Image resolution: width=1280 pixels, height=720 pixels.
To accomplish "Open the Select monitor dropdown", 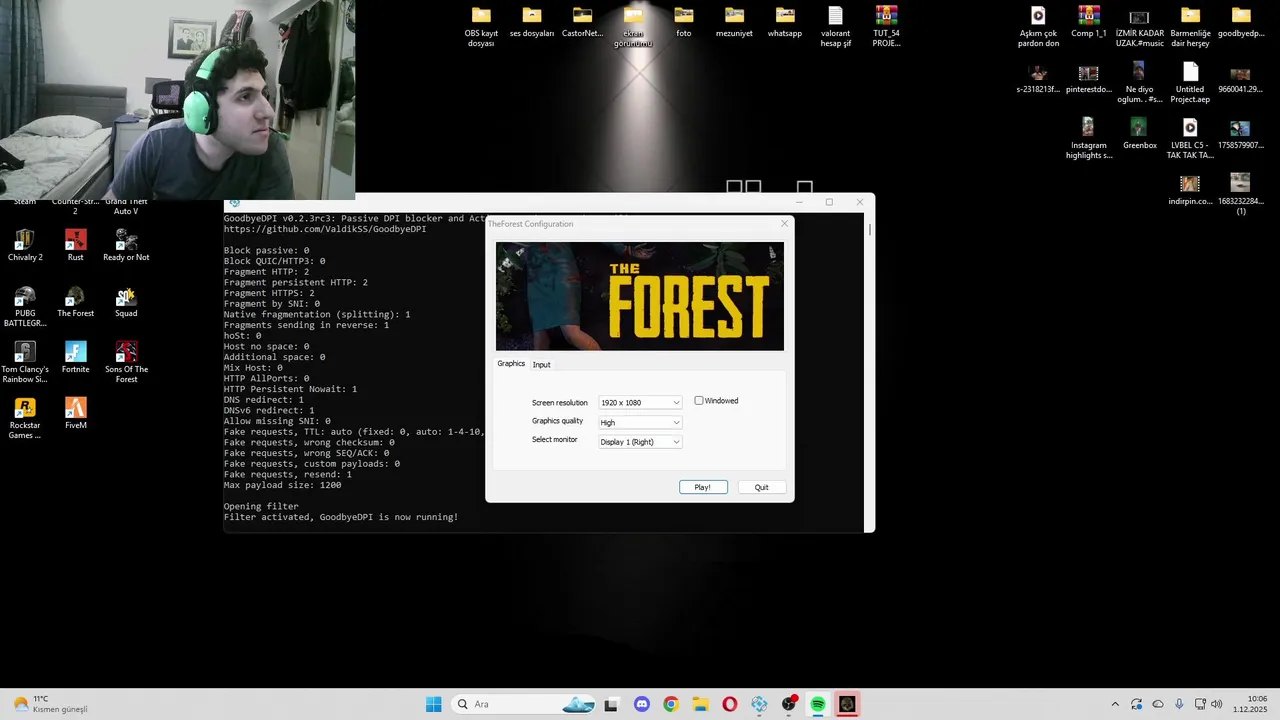I will click(640, 442).
